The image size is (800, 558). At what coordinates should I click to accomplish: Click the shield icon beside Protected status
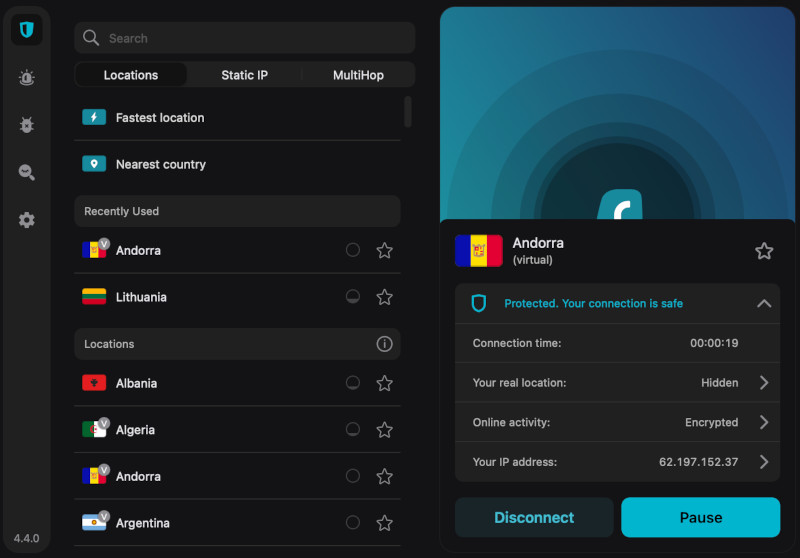coord(479,303)
